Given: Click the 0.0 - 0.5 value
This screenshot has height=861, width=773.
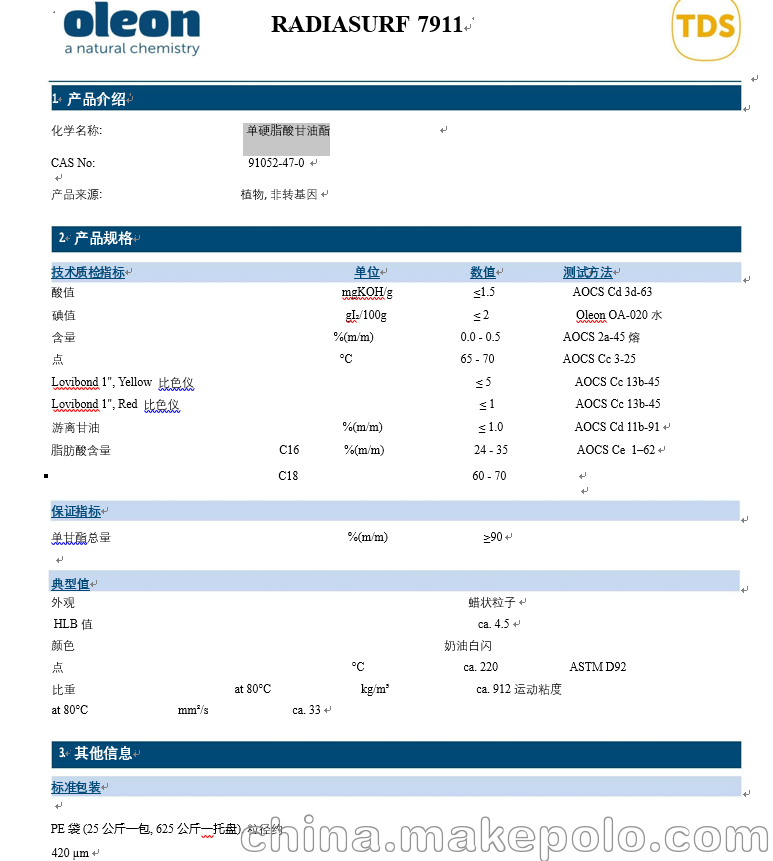Looking at the screenshot, I should pos(480,337).
